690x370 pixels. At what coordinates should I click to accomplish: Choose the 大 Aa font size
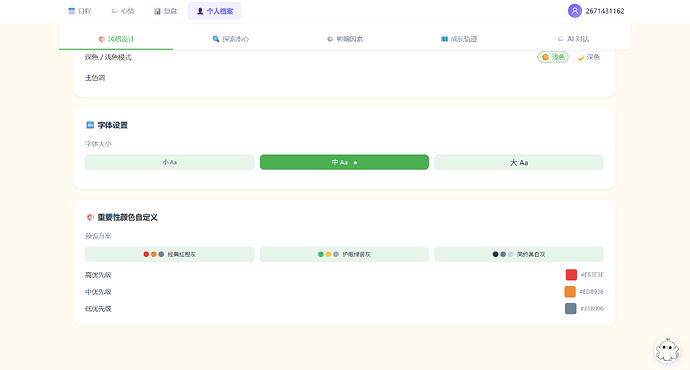click(x=519, y=162)
